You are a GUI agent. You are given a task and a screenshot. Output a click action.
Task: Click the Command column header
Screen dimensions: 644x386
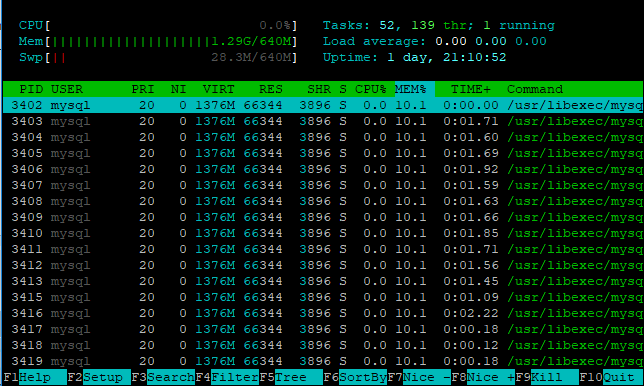pos(535,89)
